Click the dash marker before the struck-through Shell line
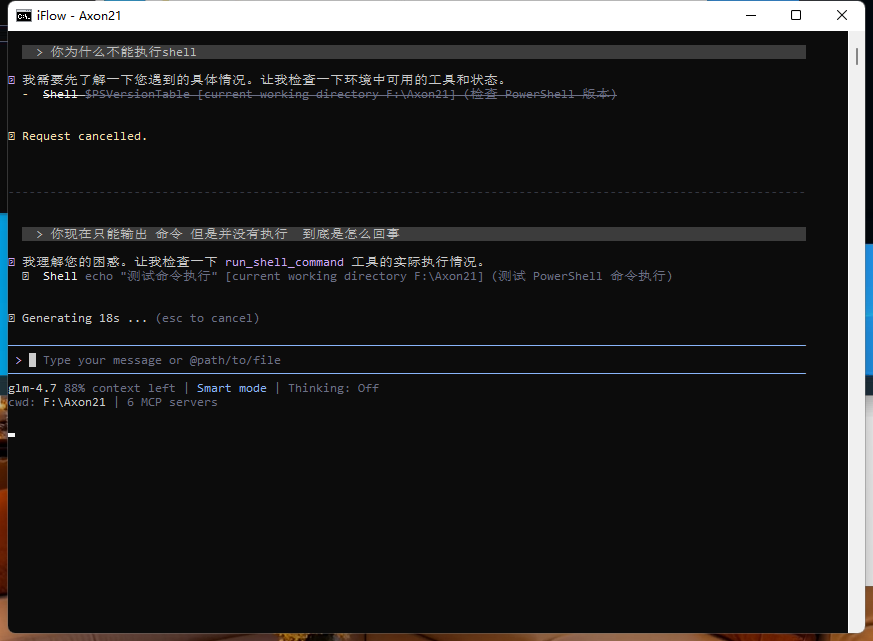Viewport: 873px width, 641px height. pos(26,94)
